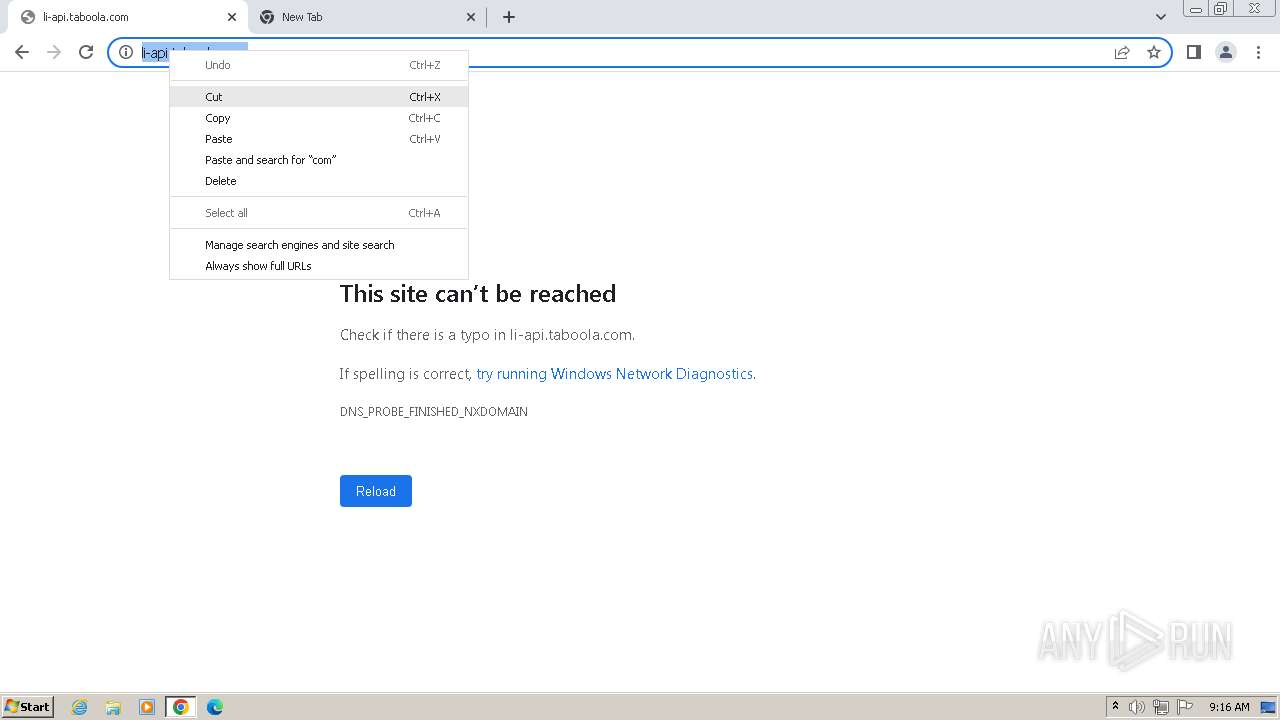Choose Paste from context menu
The width and height of the screenshot is (1280, 720).
click(319, 139)
